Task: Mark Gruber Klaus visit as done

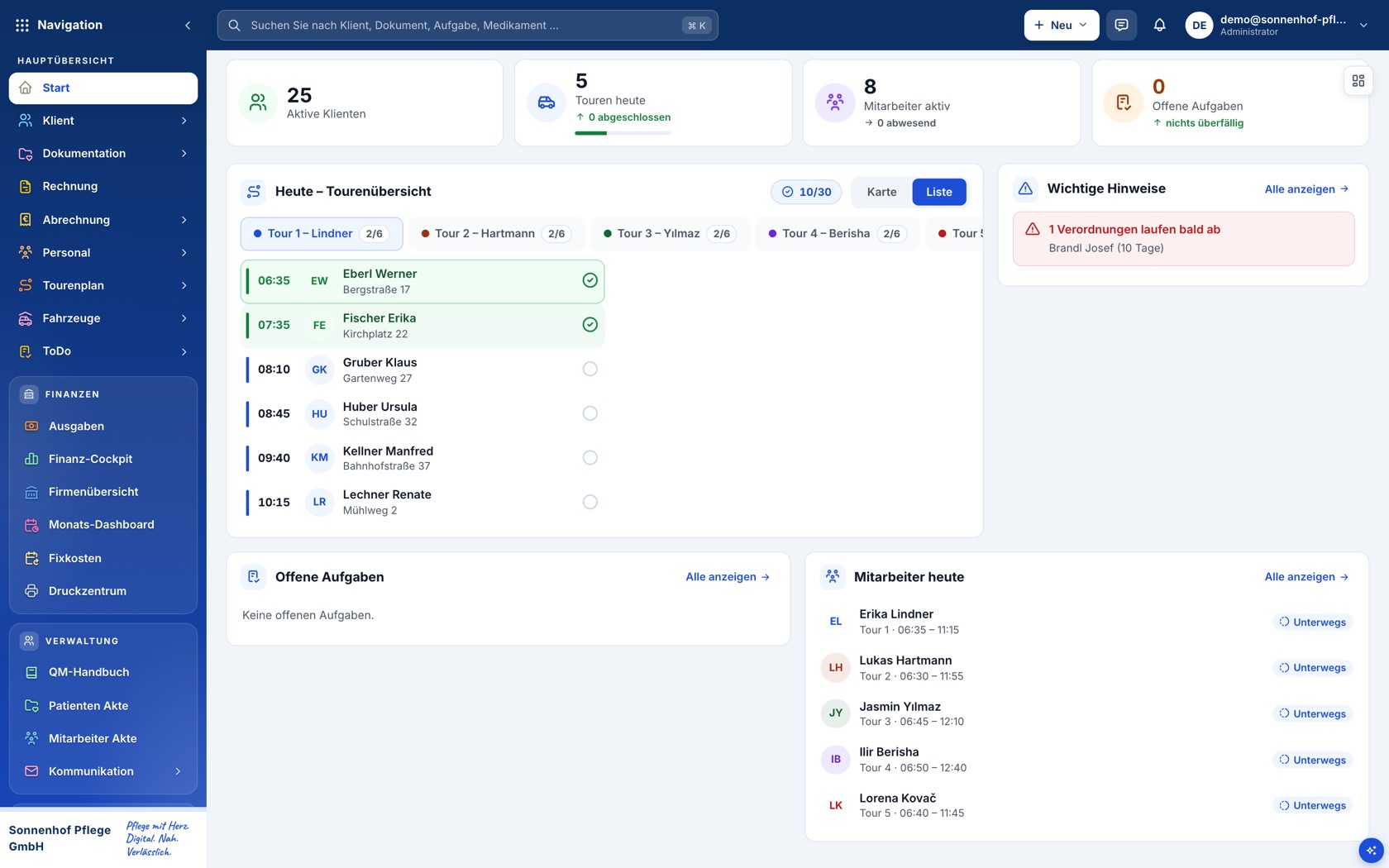Action: tap(589, 369)
